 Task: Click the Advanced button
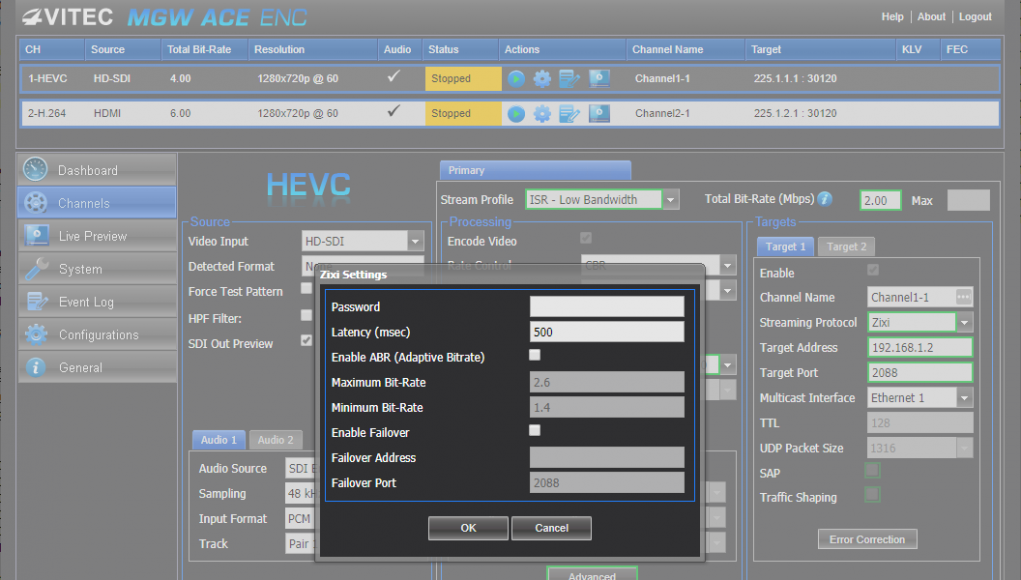click(592, 573)
